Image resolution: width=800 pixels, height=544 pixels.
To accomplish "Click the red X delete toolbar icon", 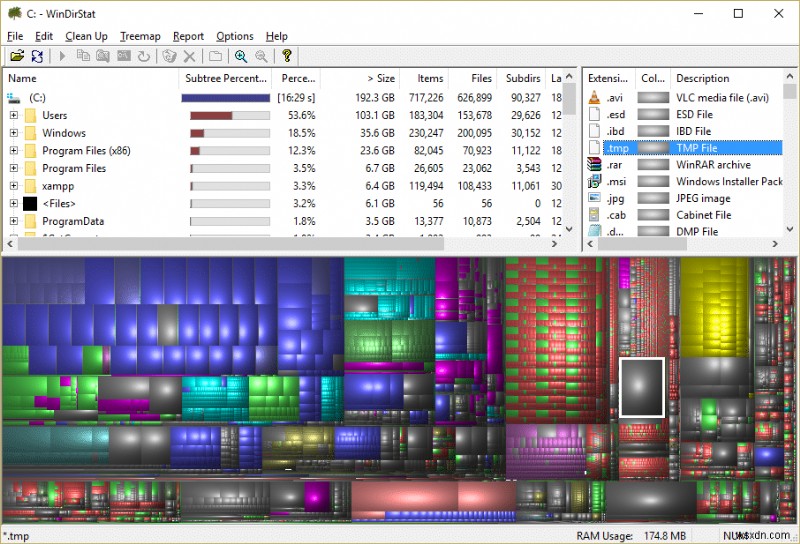I will 189,57.
